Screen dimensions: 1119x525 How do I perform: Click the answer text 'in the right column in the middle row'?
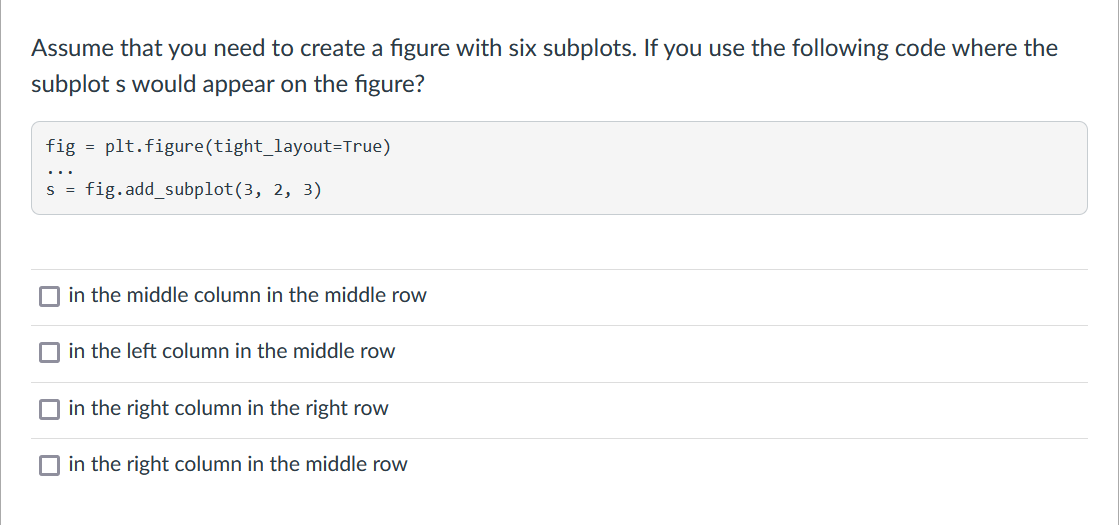tap(238, 464)
